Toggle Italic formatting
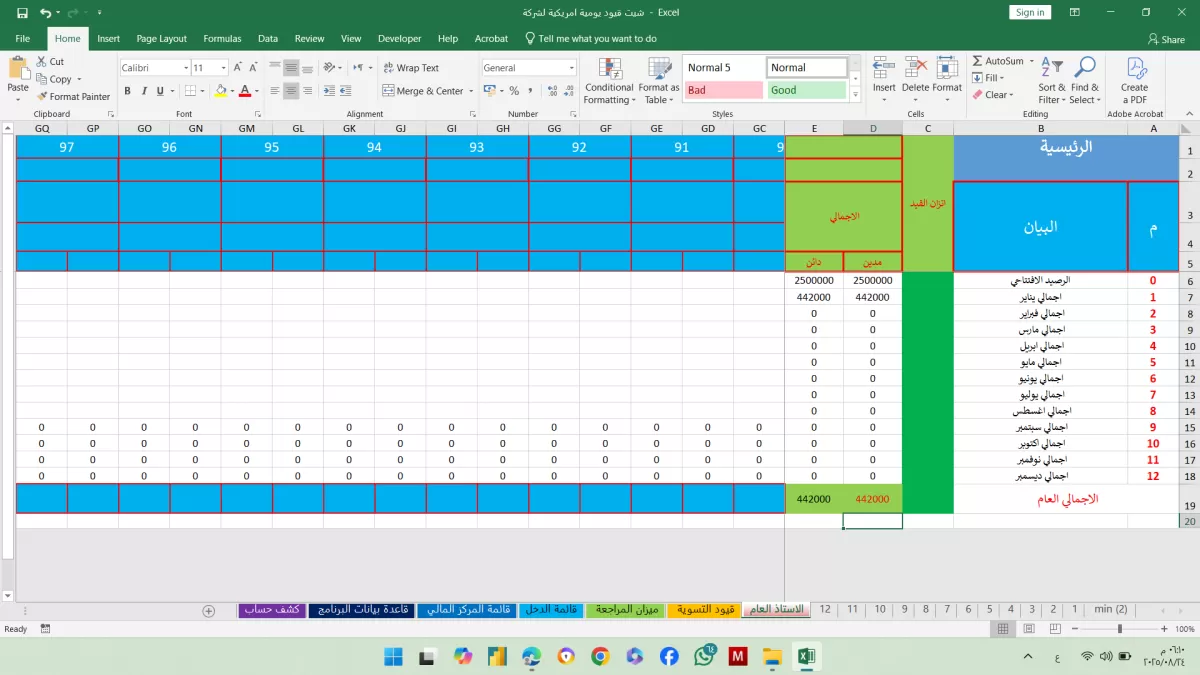The width and height of the screenshot is (1200, 675). tap(146, 91)
